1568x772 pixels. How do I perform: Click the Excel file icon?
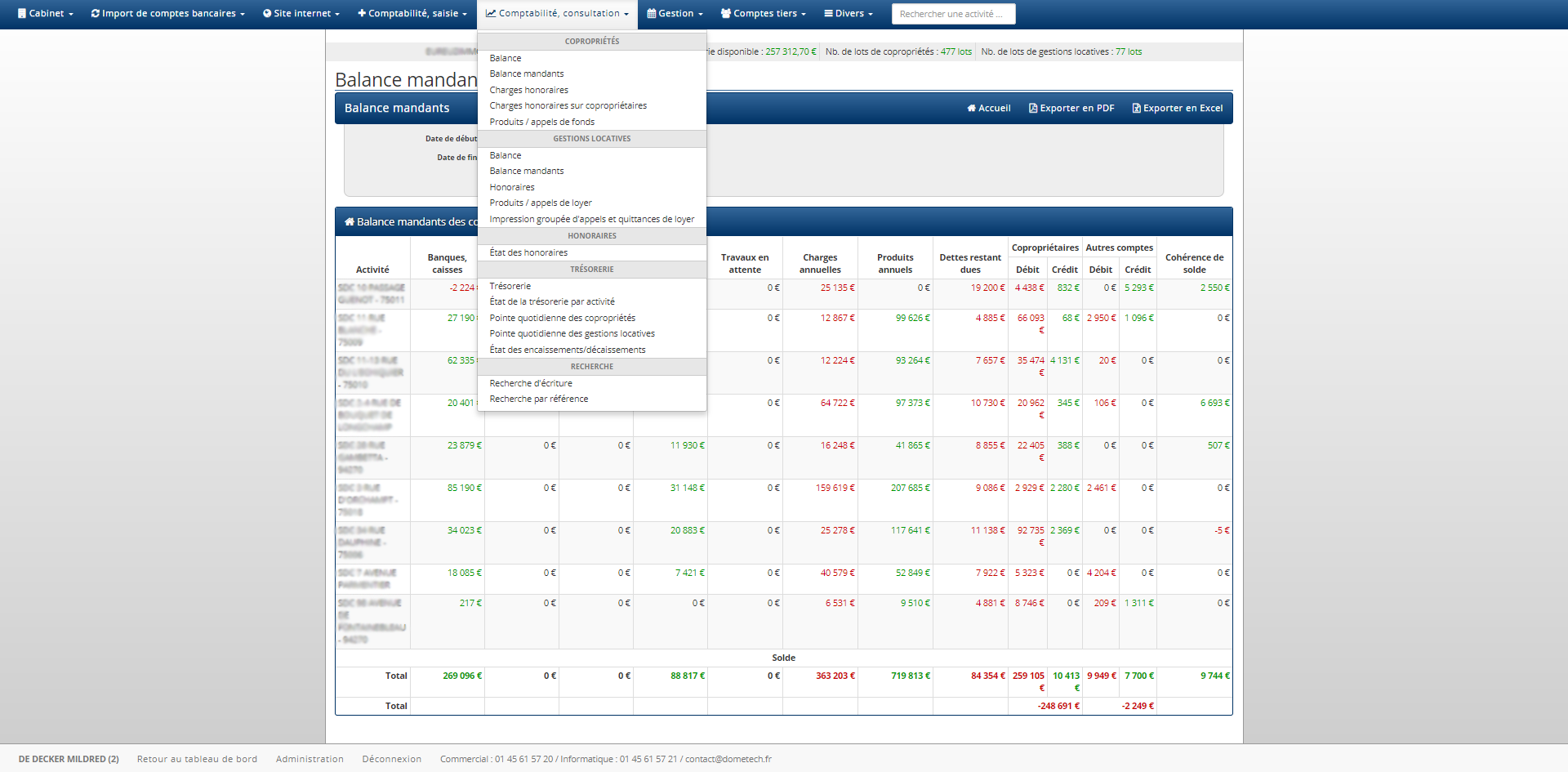1137,109
